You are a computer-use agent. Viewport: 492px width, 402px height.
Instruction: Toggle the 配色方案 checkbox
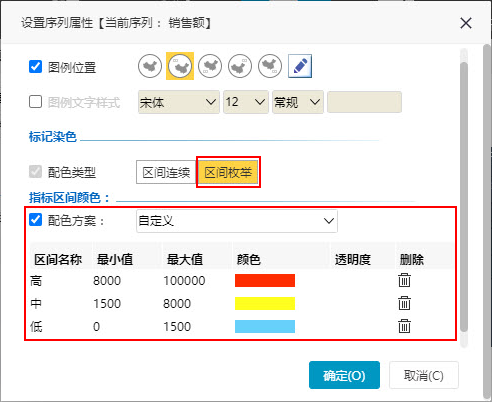pos(35,220)
